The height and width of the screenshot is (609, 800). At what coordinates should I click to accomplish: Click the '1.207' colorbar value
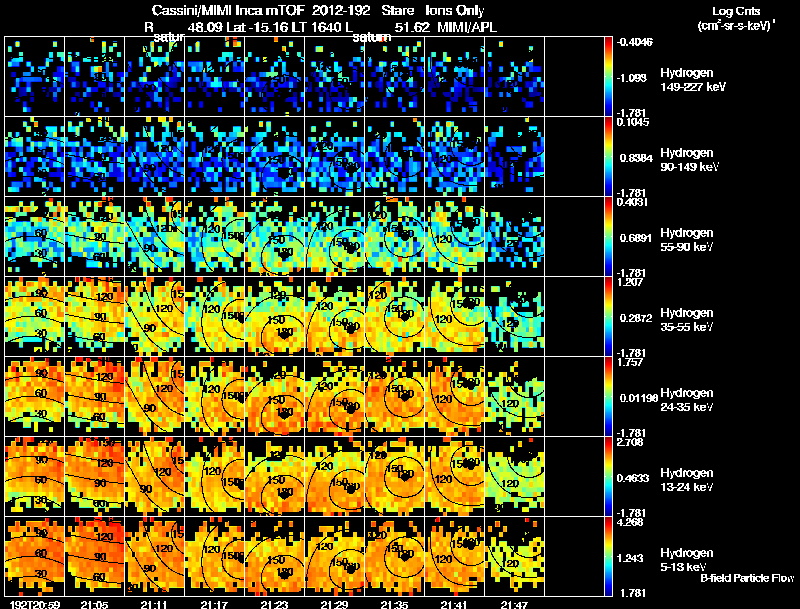pos(630,282)
